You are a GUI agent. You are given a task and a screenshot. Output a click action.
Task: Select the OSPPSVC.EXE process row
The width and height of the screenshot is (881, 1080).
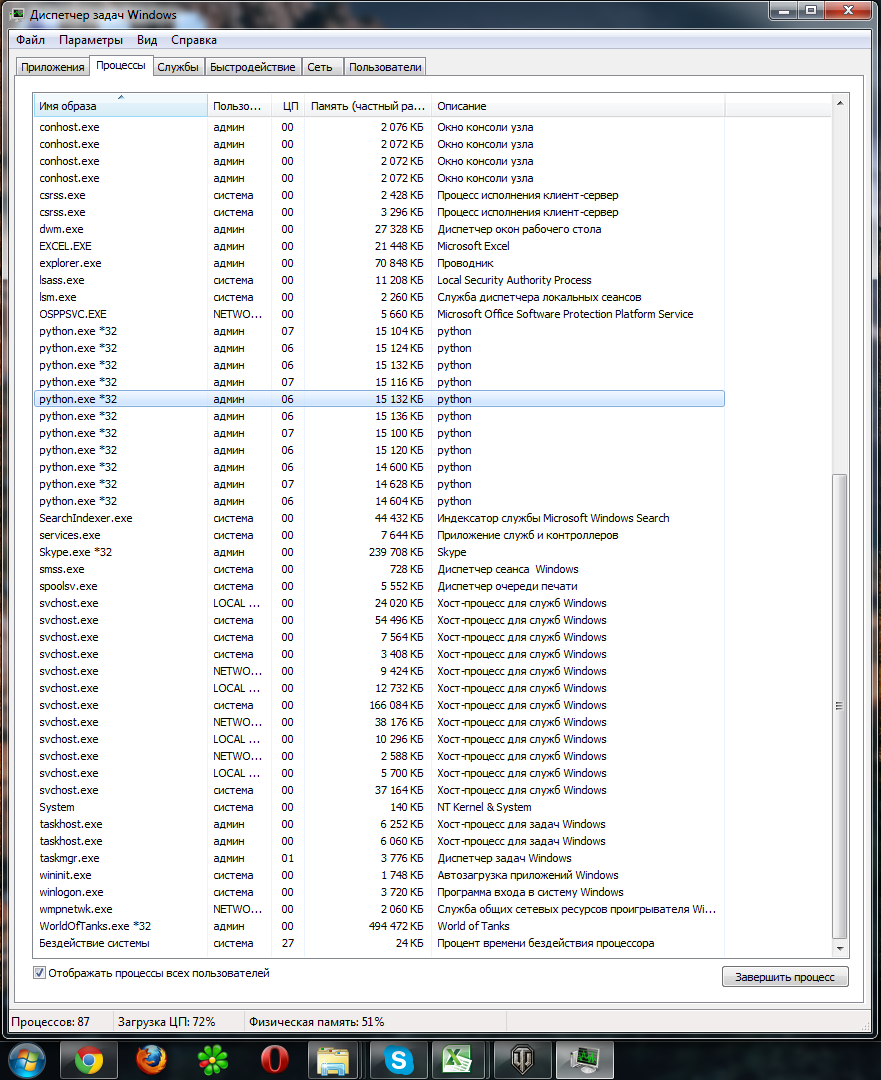[379, 314]
